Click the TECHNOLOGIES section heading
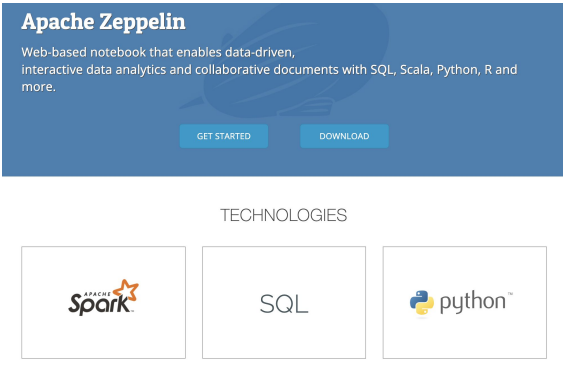564x379 pixels. coord(283,215)
